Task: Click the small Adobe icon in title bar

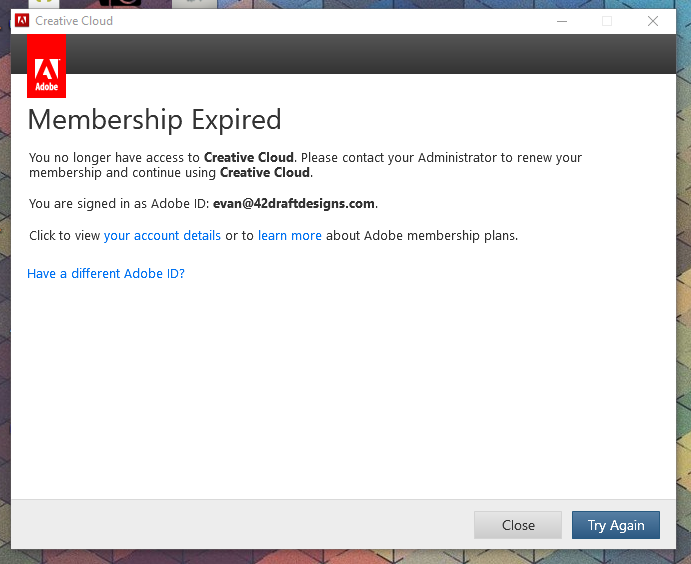Action: (22, 21)
